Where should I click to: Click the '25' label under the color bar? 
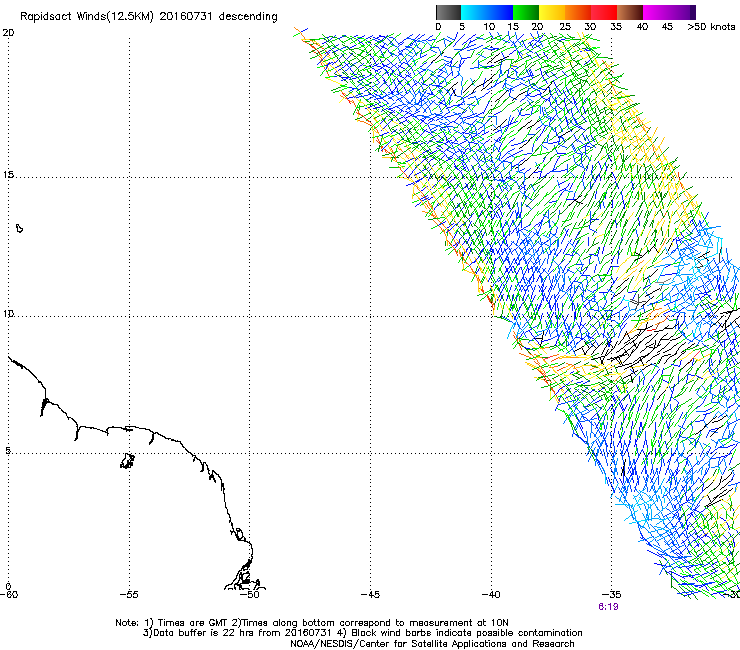tap(564, 27)
